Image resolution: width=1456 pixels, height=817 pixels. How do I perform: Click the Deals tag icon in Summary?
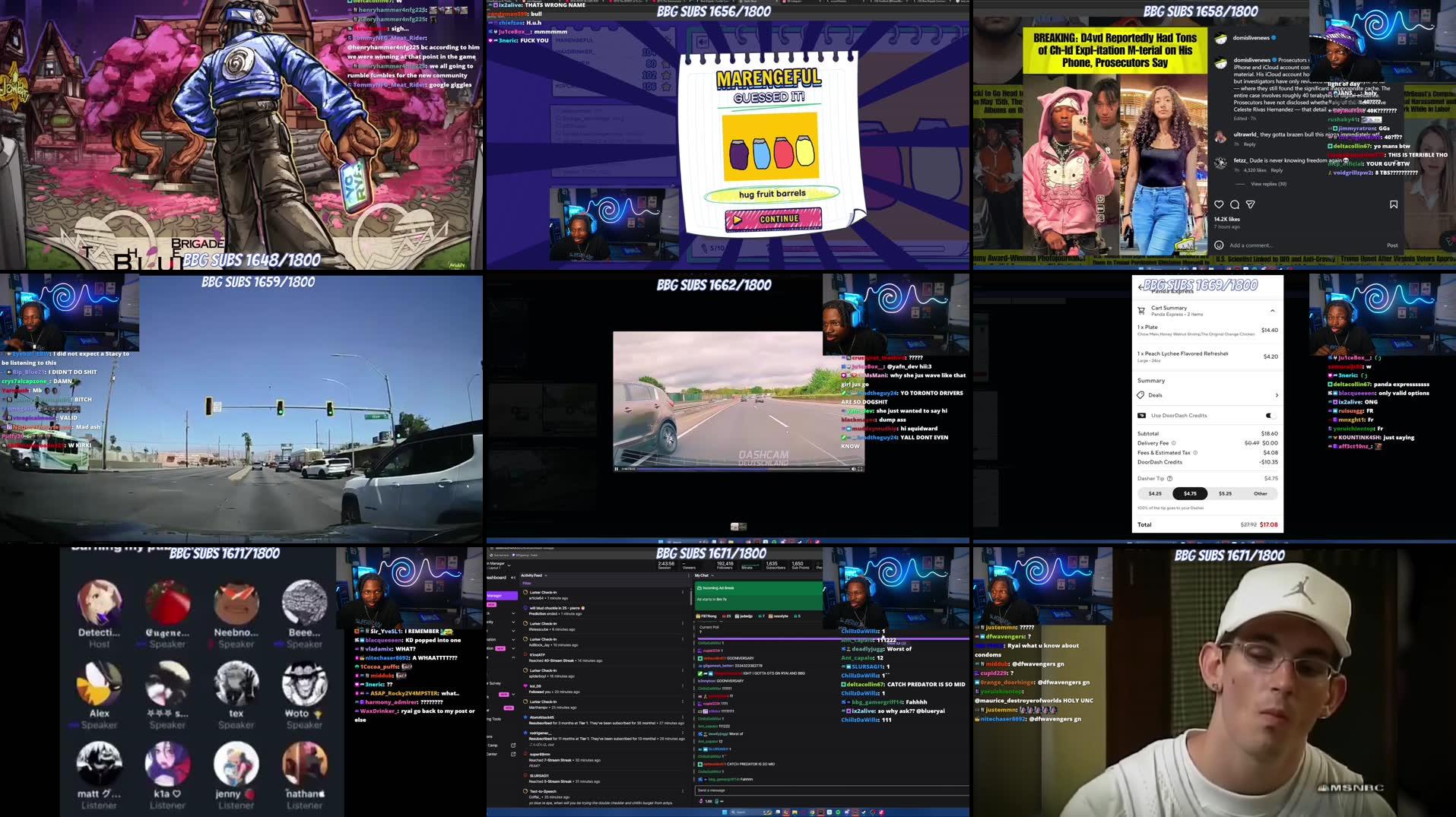click(x=1140, y=395)
